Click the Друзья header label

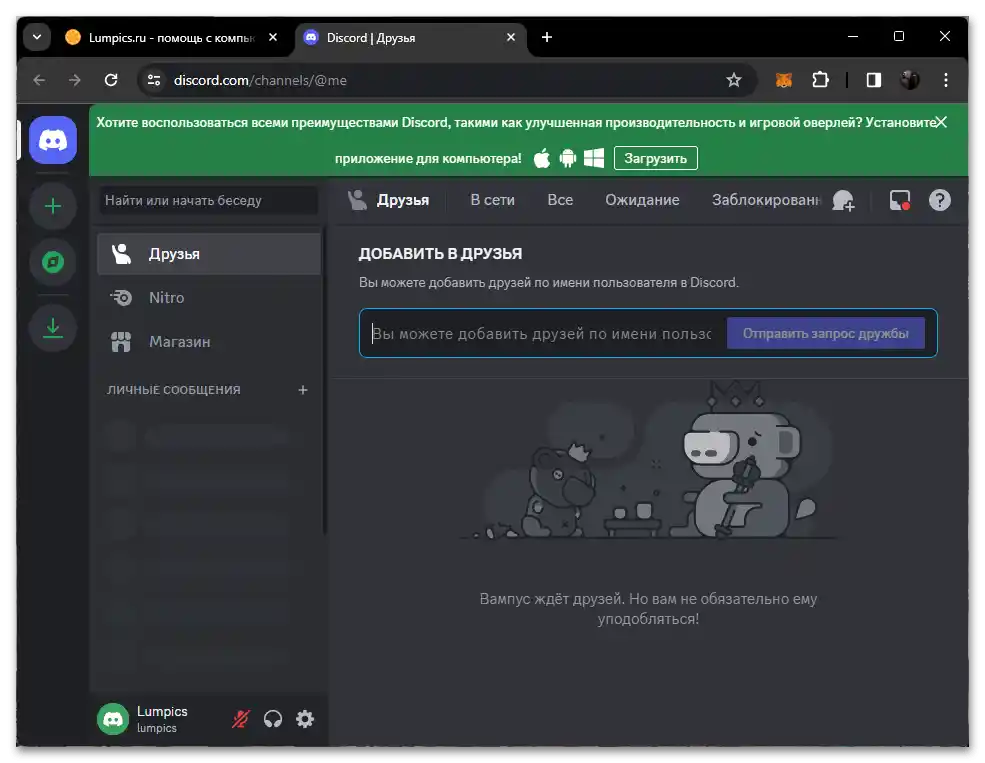[x=403, y=200]
